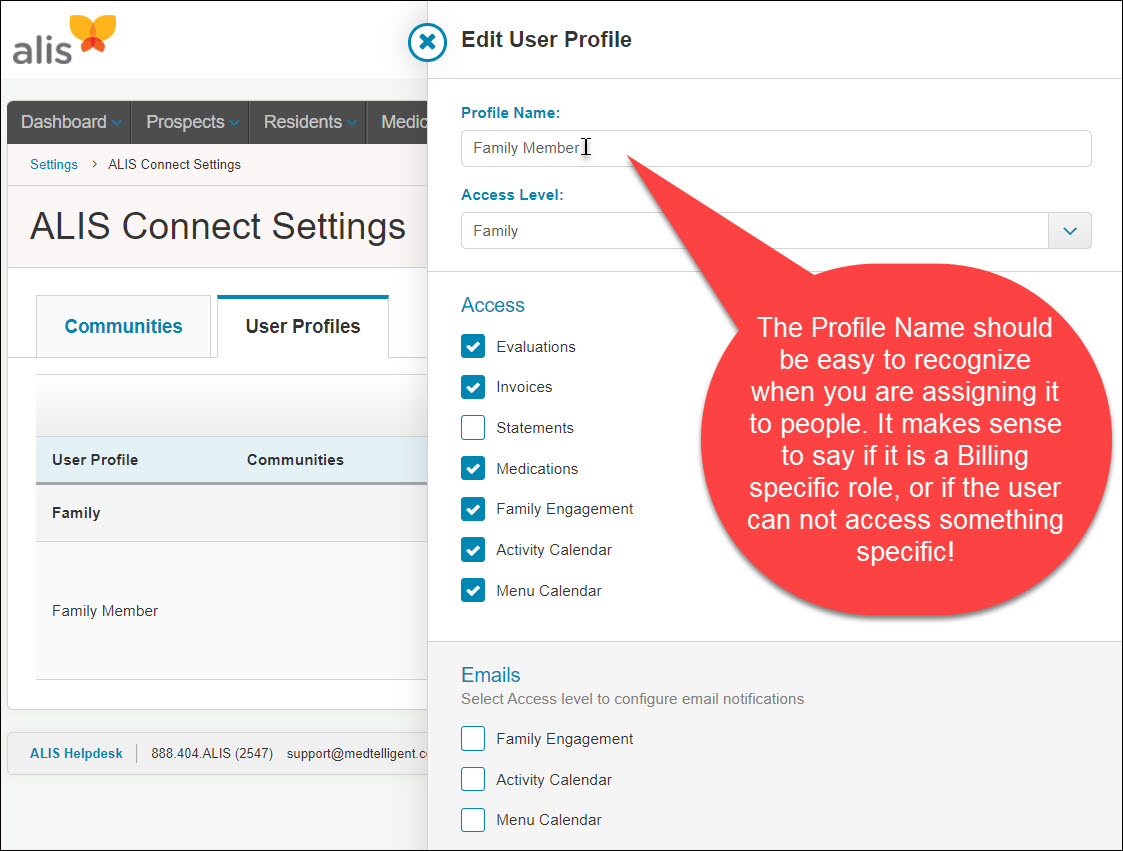Uncheck the Medications access checkbox
The width and height of the screenshot is (1123, 851).
tap(473, 468)
